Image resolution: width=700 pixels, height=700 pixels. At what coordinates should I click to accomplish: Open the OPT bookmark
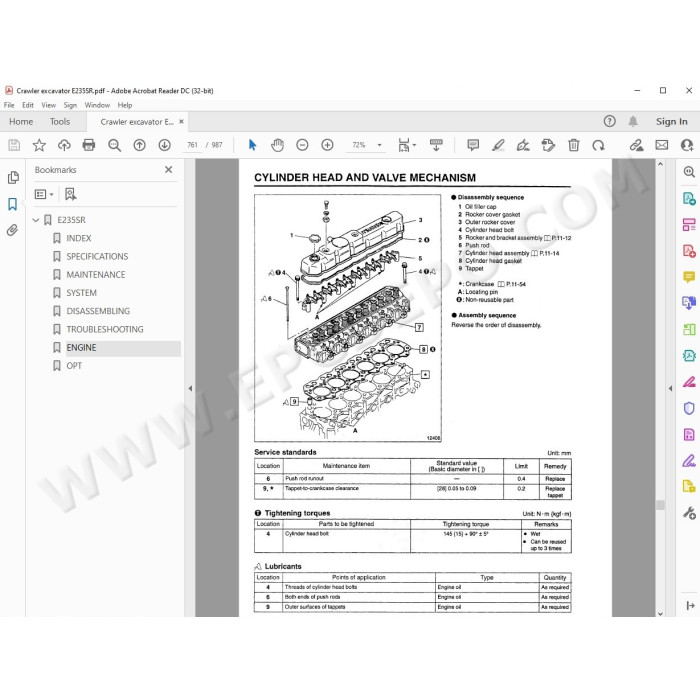74,366
